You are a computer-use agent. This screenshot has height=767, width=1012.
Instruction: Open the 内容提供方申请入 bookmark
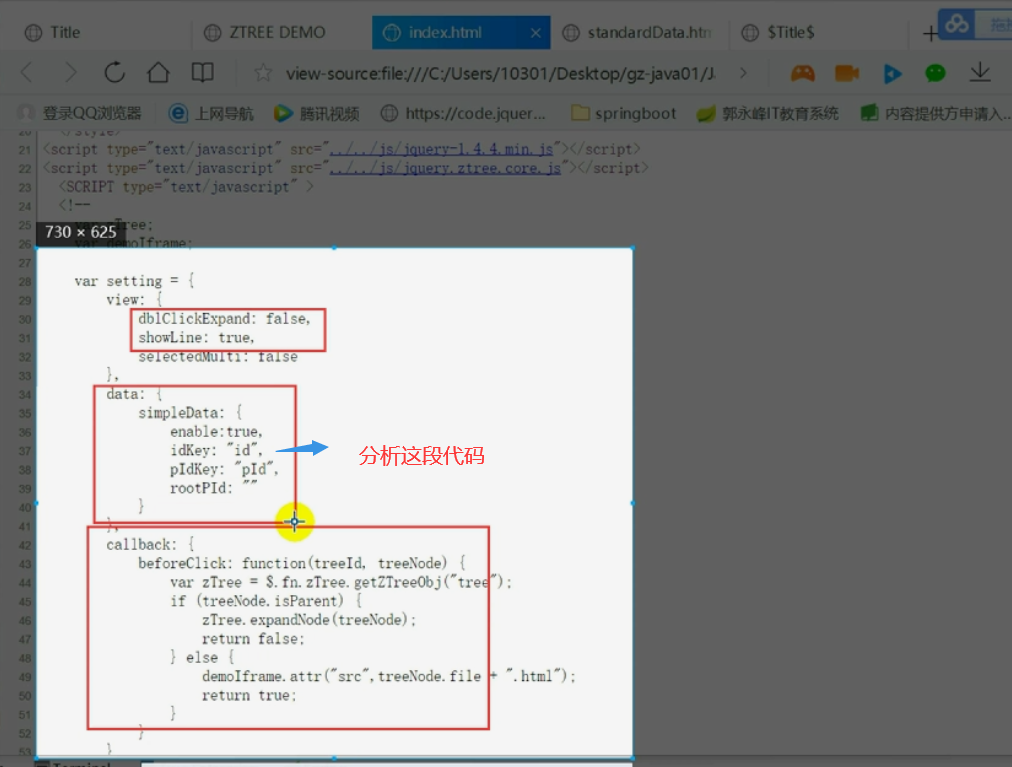coord(935,114)
